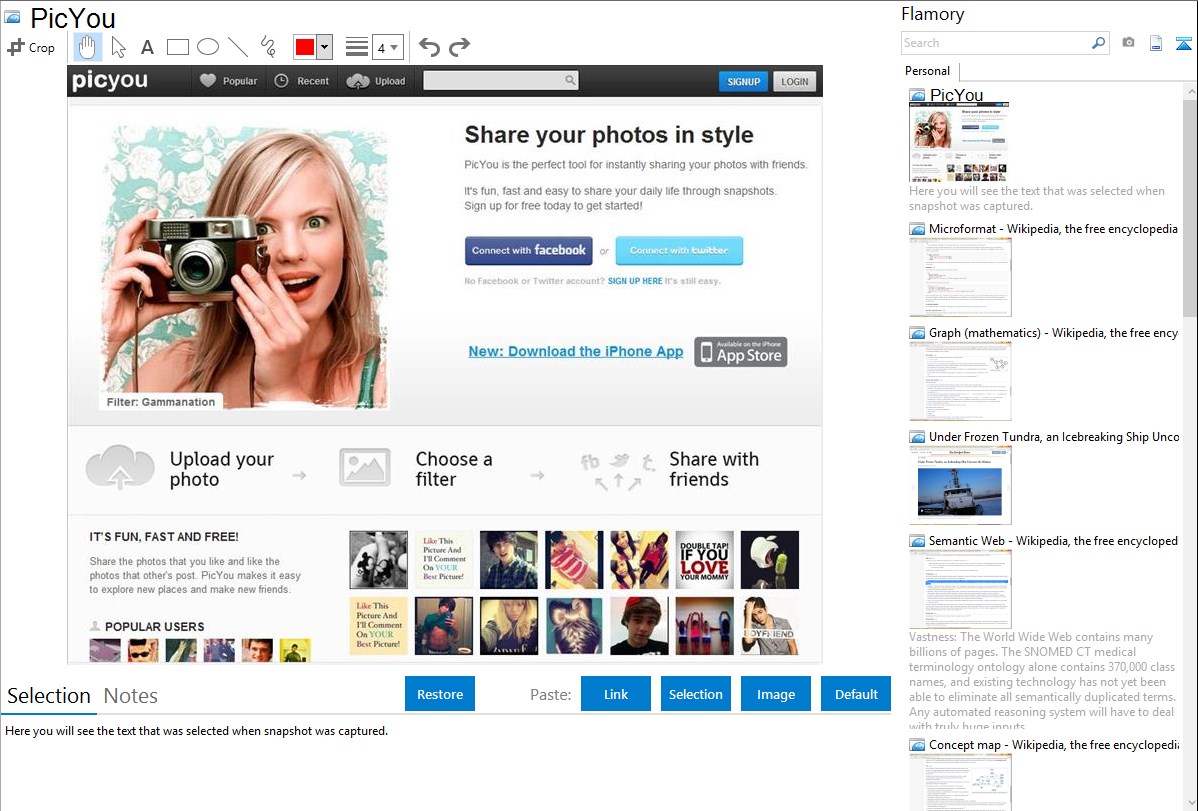1198x811 pixels.
Task: Click the red color swatch
Action: pos(305,47)
